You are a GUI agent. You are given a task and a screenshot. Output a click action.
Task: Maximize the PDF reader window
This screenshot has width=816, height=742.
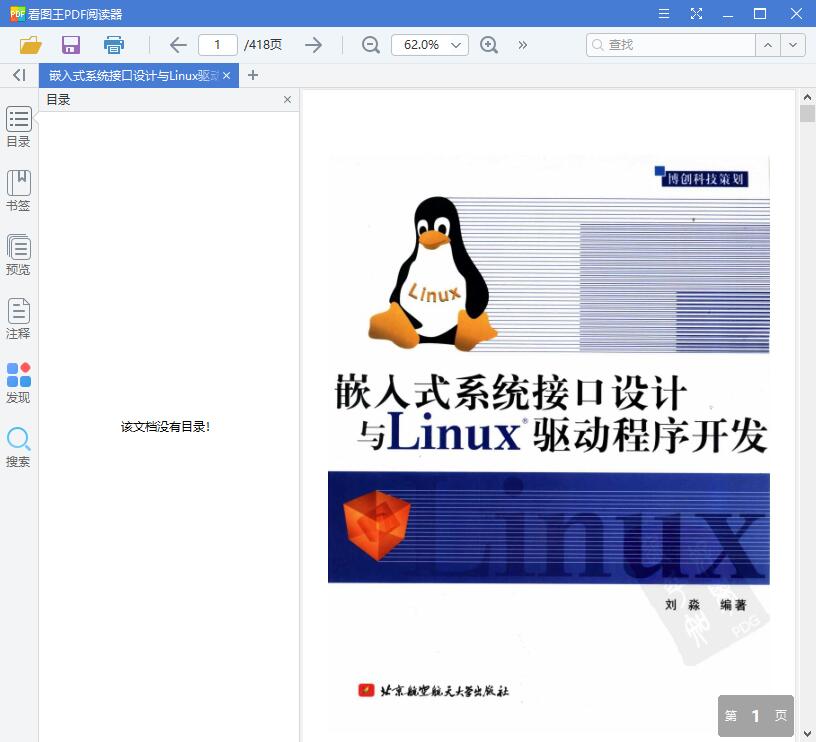click(760, 14)
